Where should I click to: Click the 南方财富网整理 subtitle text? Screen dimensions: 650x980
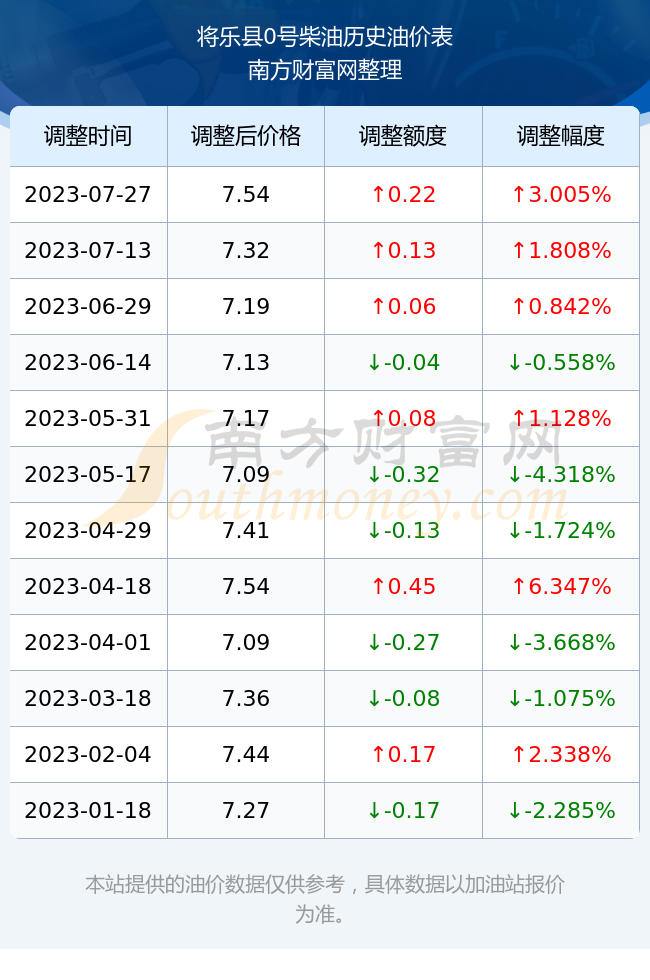pos(325,70)
